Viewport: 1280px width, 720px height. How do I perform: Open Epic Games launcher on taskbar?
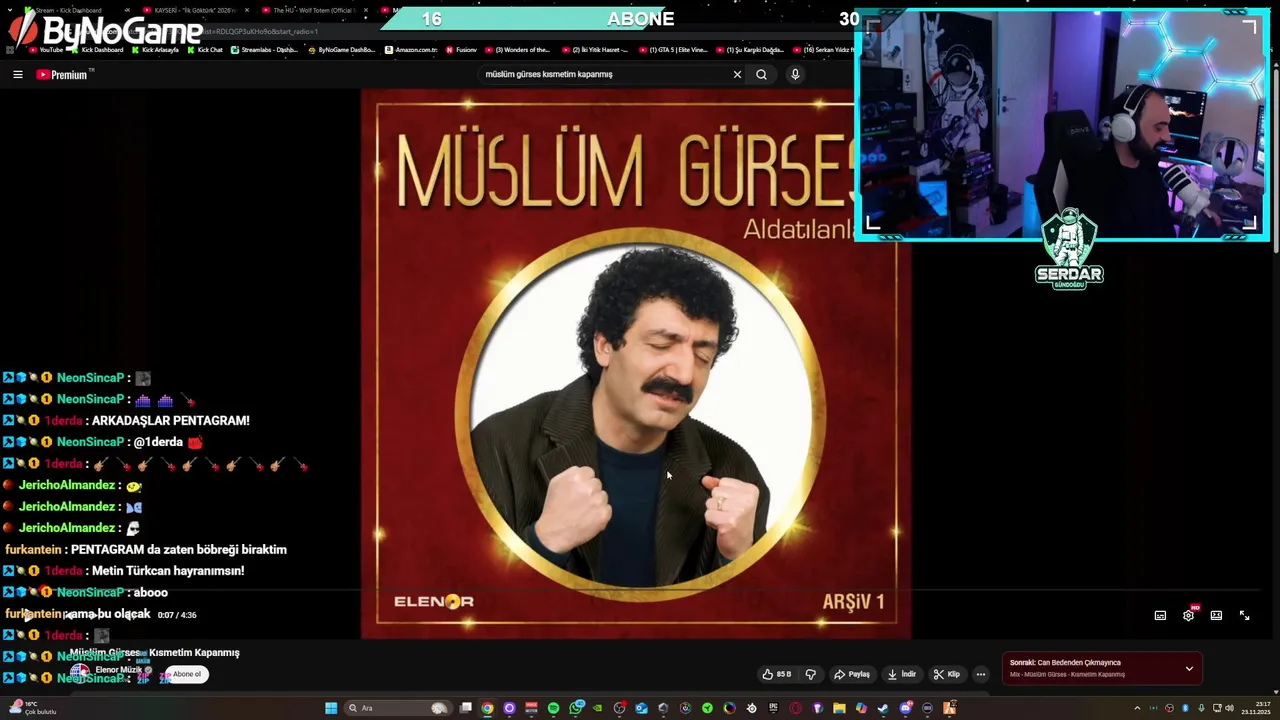tap(773, 708)
